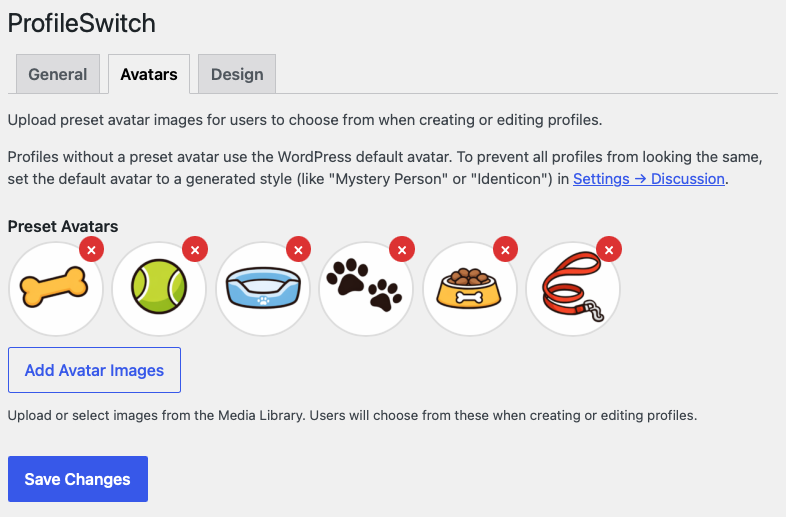Click the Preset Avatars section label
Image resolution: width=786 pixels, height=517 pixels.
click(x=63, y=226)
